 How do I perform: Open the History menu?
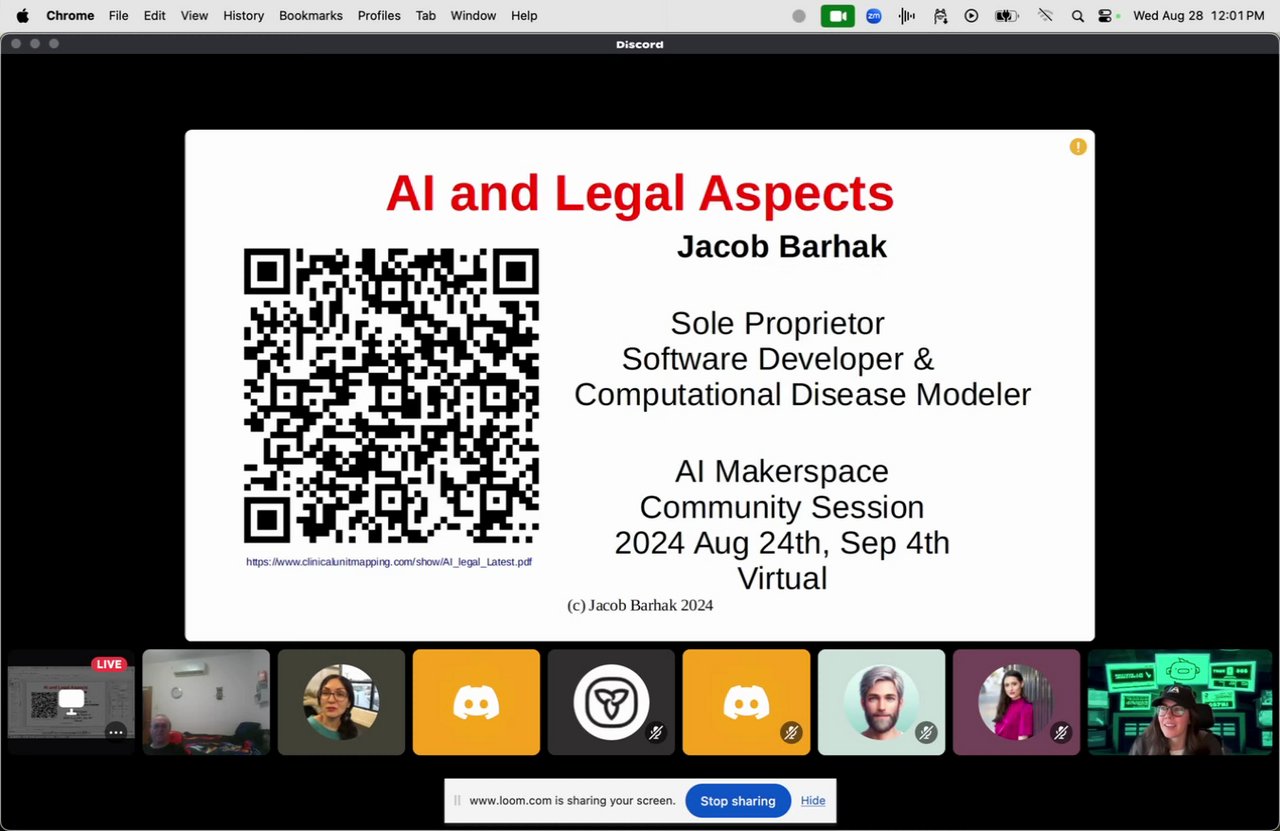click(x=243, y=15)
